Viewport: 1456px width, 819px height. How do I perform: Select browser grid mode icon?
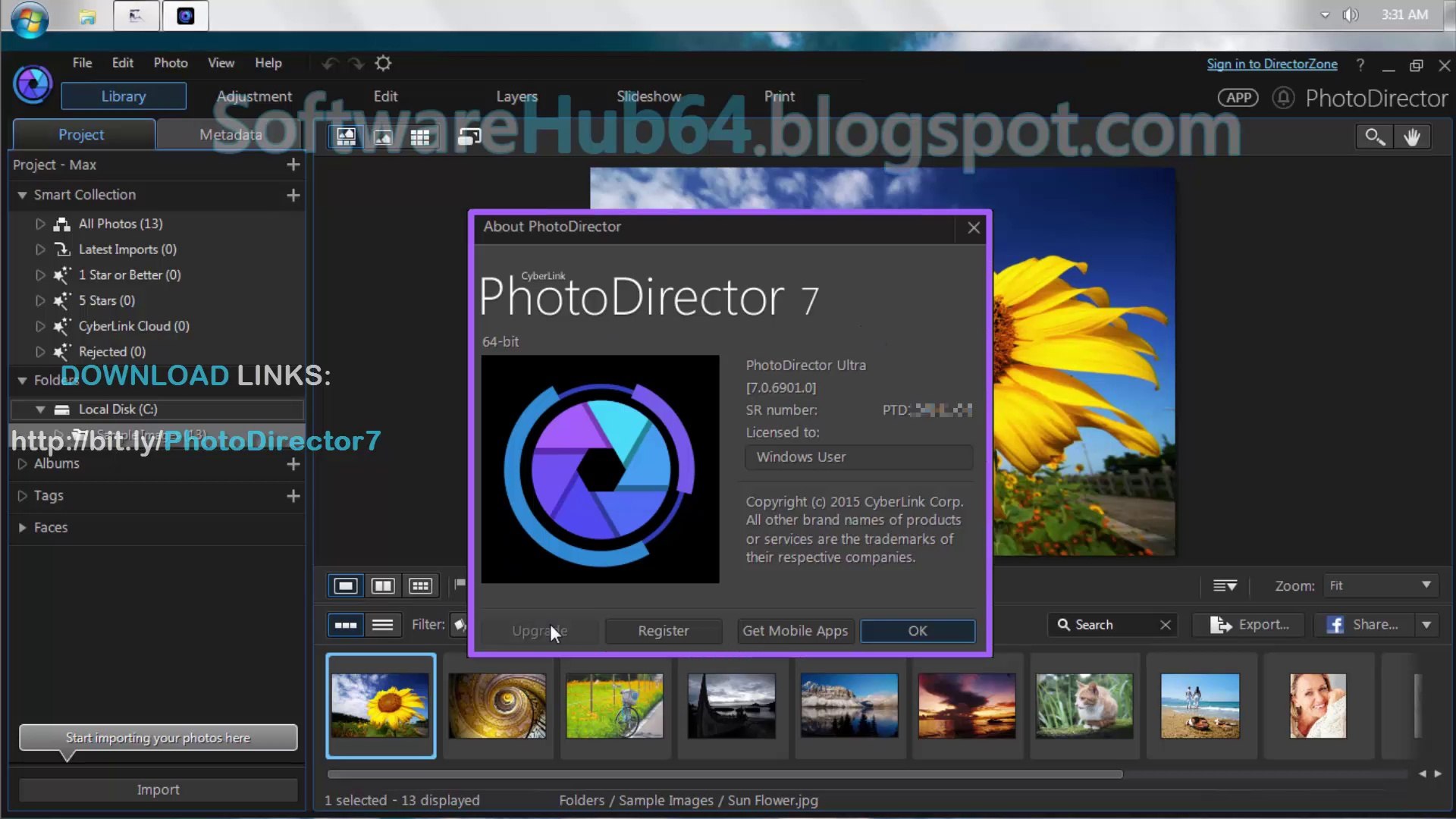pyautogui.click(x=420, y=136)
